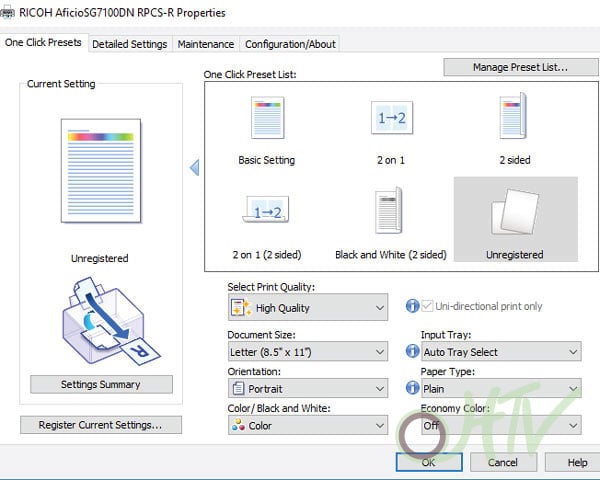Pick the 2 sided preset icon
Screen dimensions: 600x480
pos(513,116)
